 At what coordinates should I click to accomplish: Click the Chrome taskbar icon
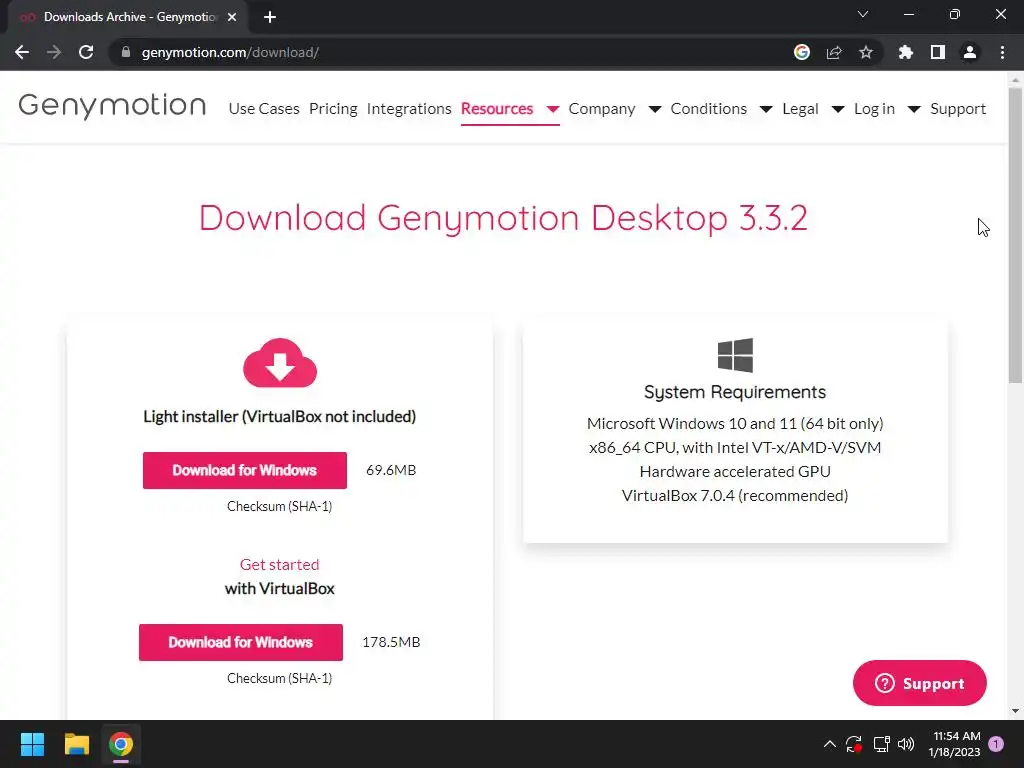(x=121, y=744)
